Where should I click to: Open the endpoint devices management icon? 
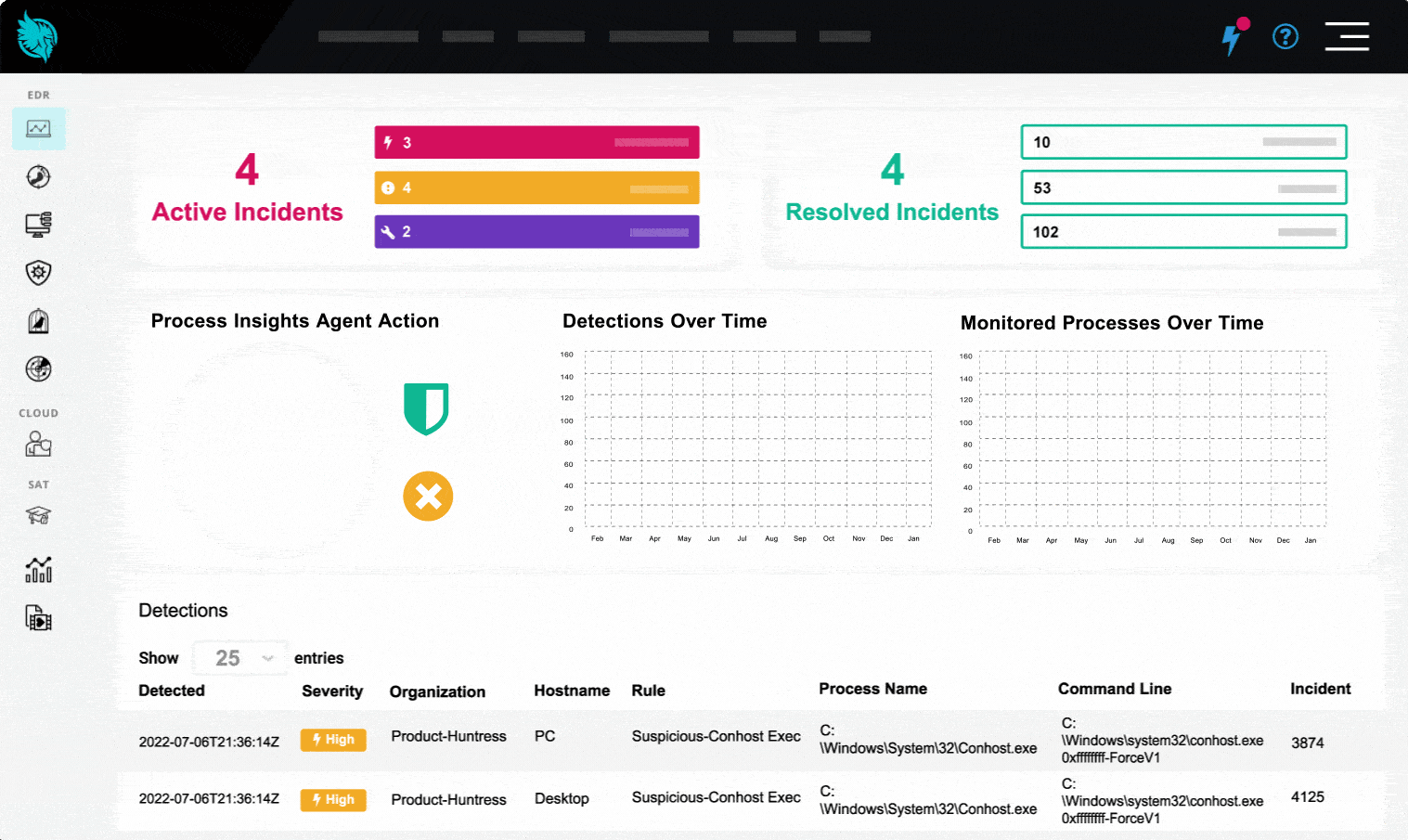tap(39, 224)
